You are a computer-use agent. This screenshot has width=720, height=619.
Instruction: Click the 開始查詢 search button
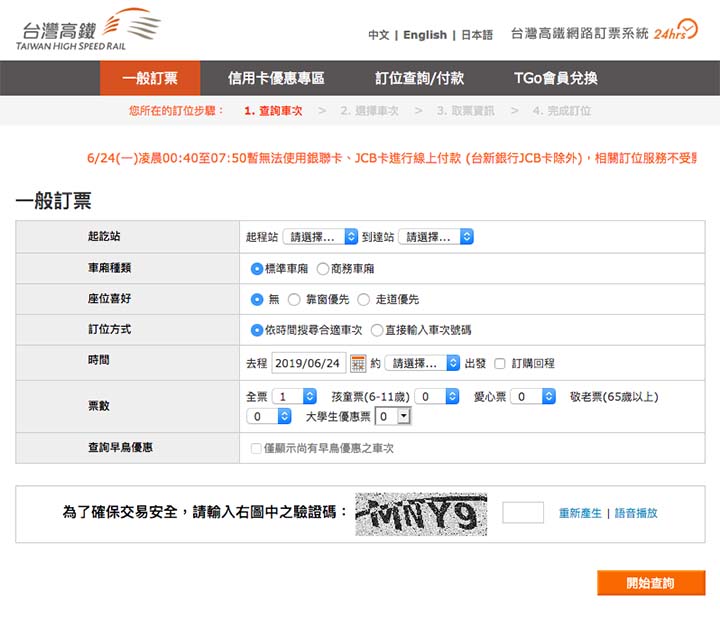651,583
